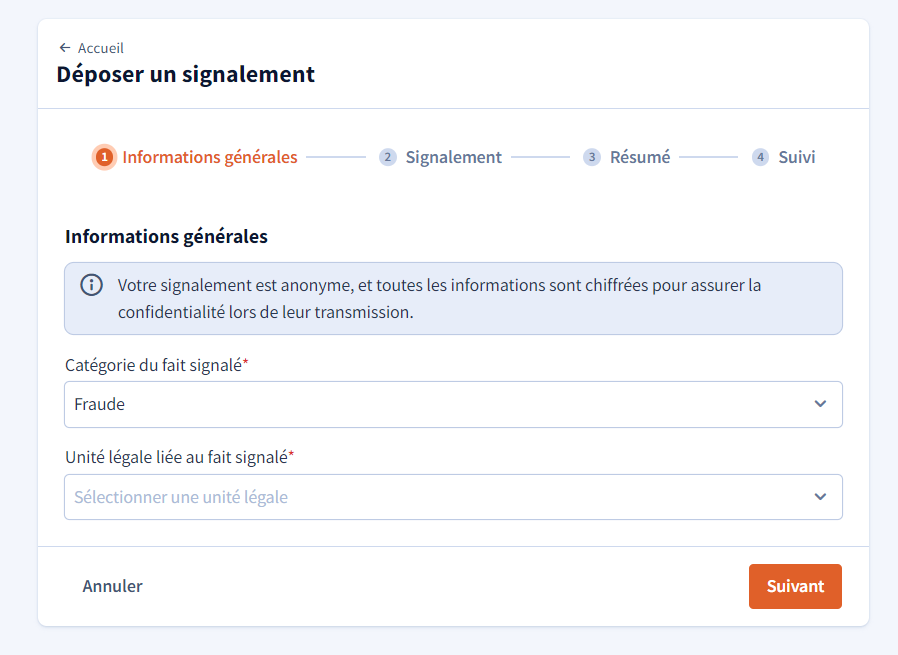Click the step 2 number circle

coord(388,157)
